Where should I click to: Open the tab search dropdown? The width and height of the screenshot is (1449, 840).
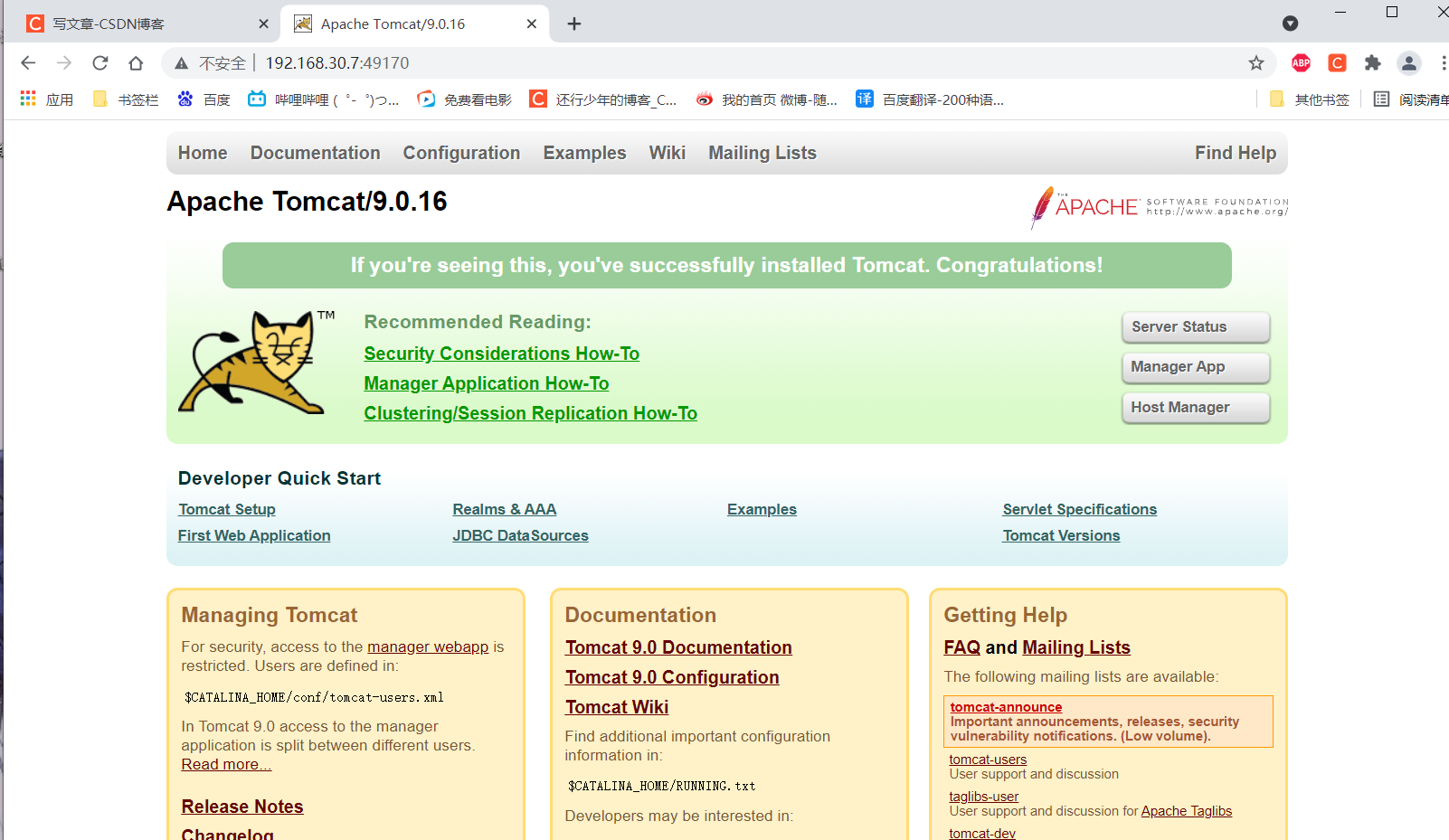click(1291, 24)
